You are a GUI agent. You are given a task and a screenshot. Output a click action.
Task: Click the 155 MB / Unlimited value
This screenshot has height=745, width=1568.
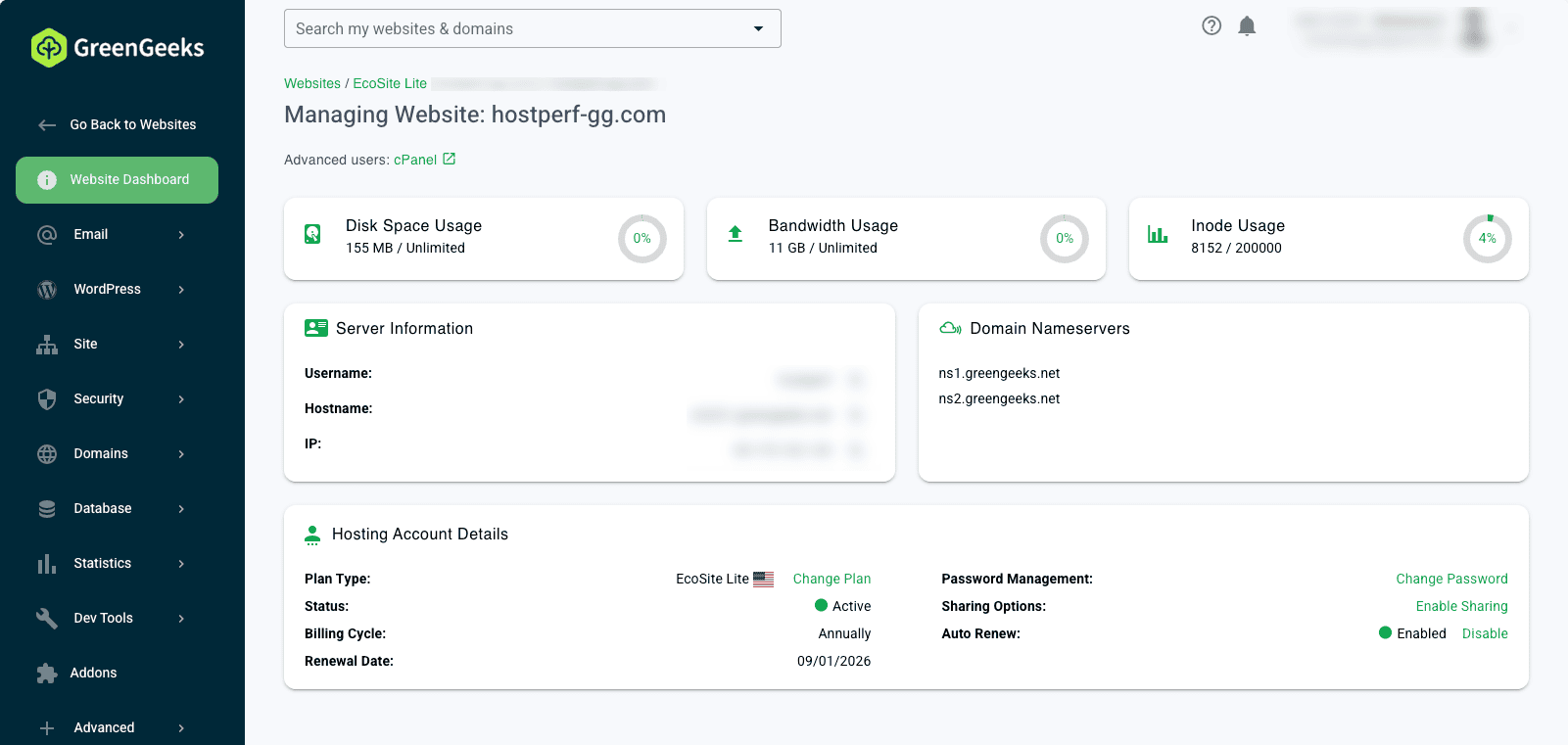point(405,248)
